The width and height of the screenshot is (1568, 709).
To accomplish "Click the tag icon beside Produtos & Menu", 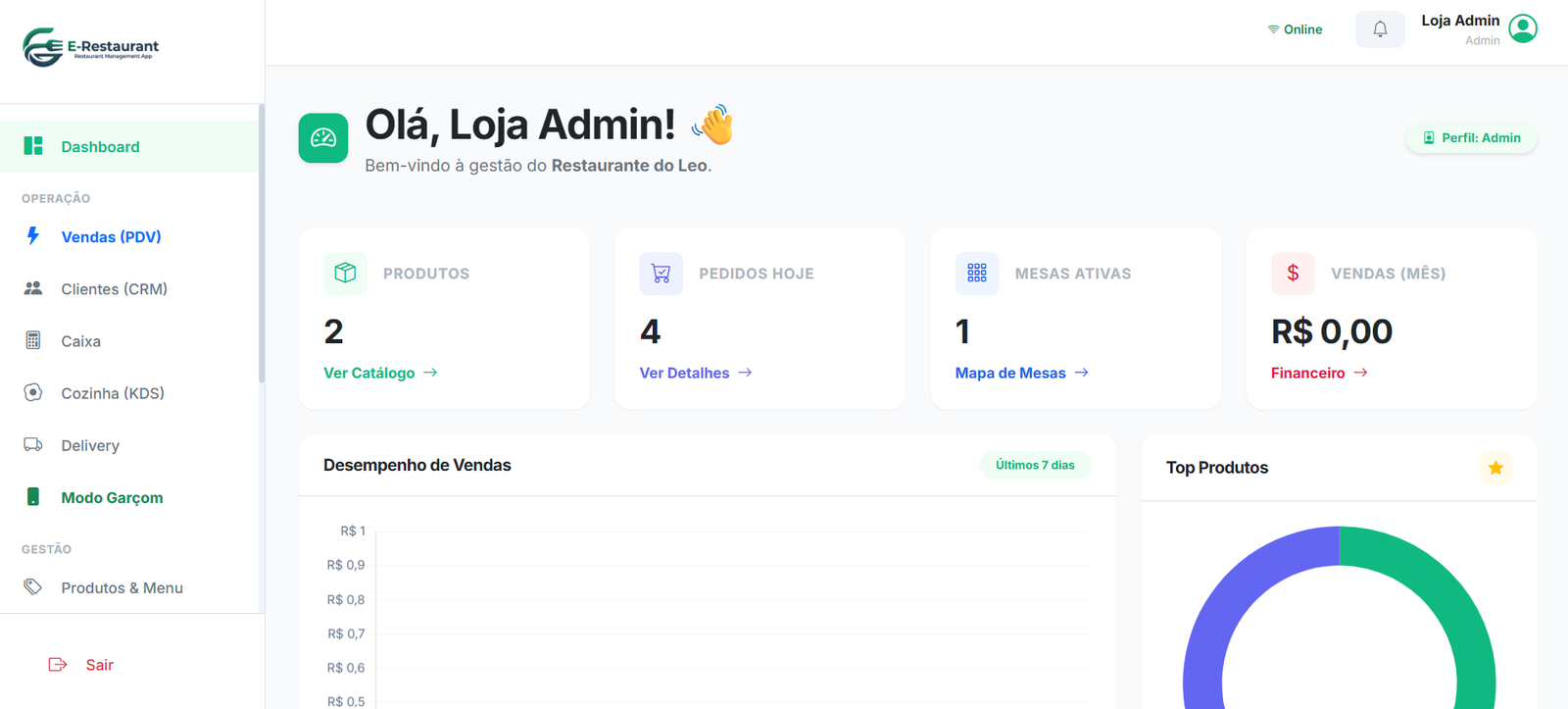I will coord(33,586).
